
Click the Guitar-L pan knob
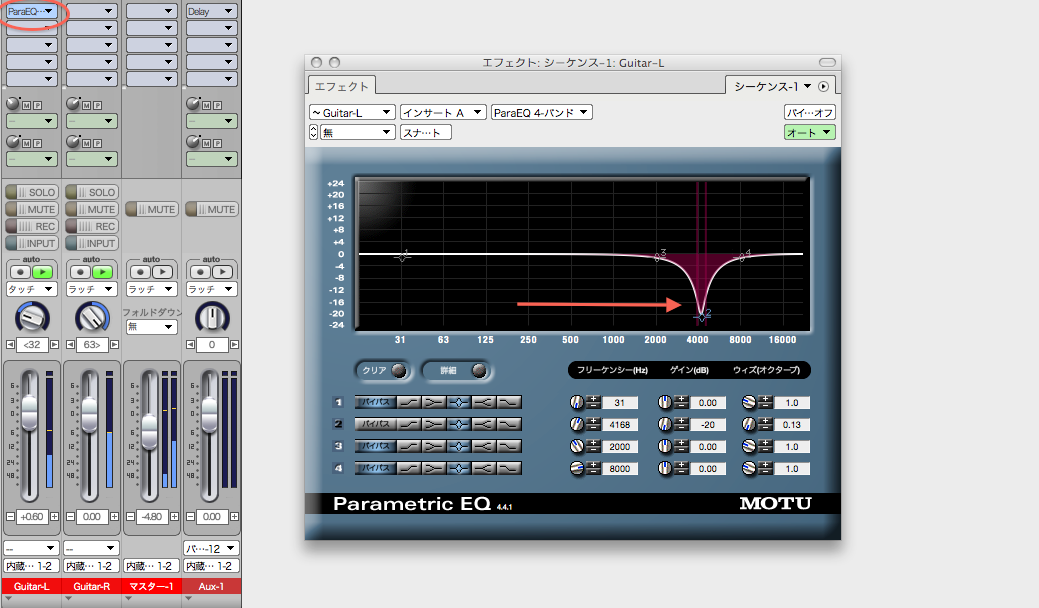pyautogui.click(x=32, y=317)
